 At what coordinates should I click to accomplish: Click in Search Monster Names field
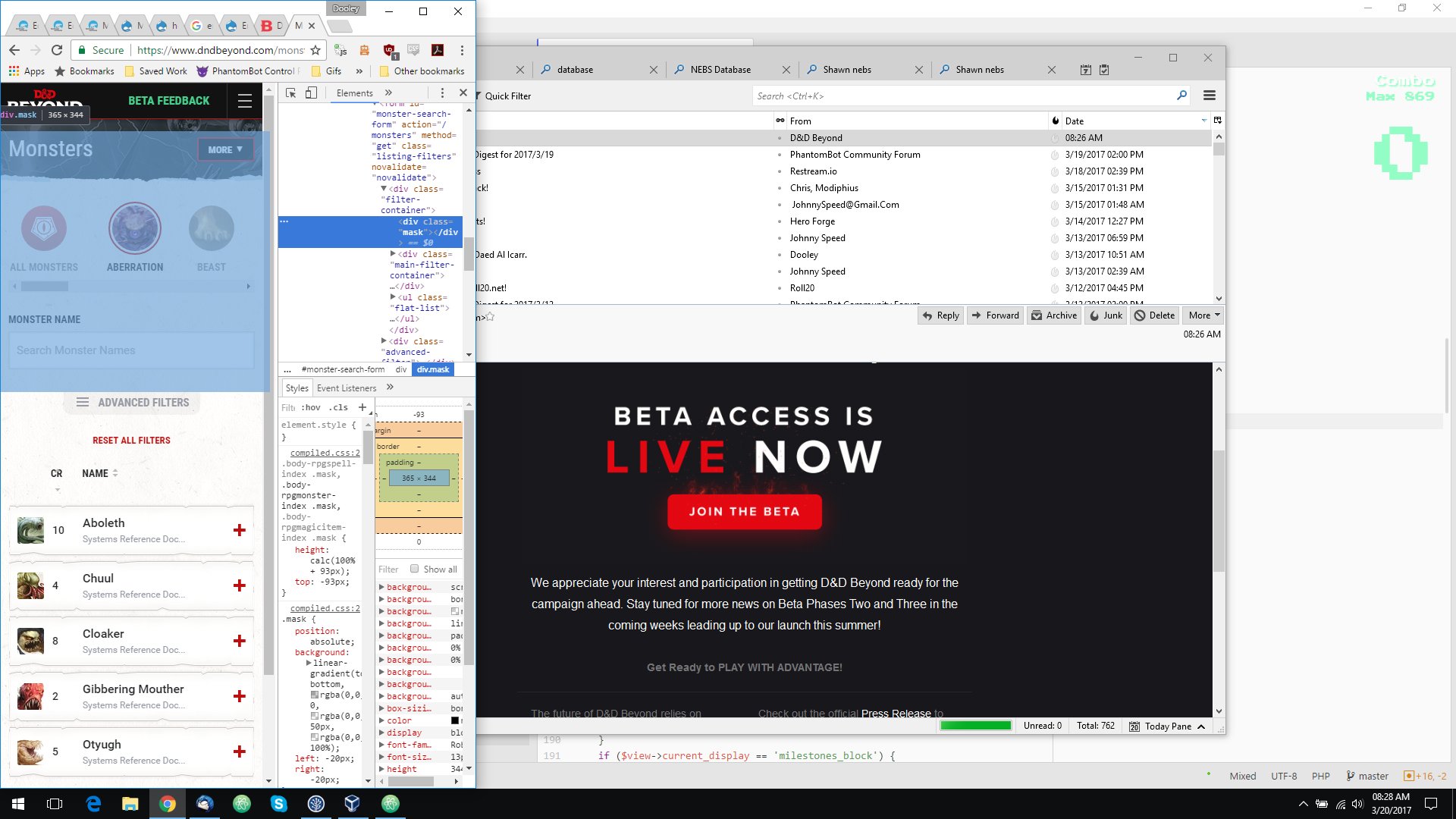131,350
